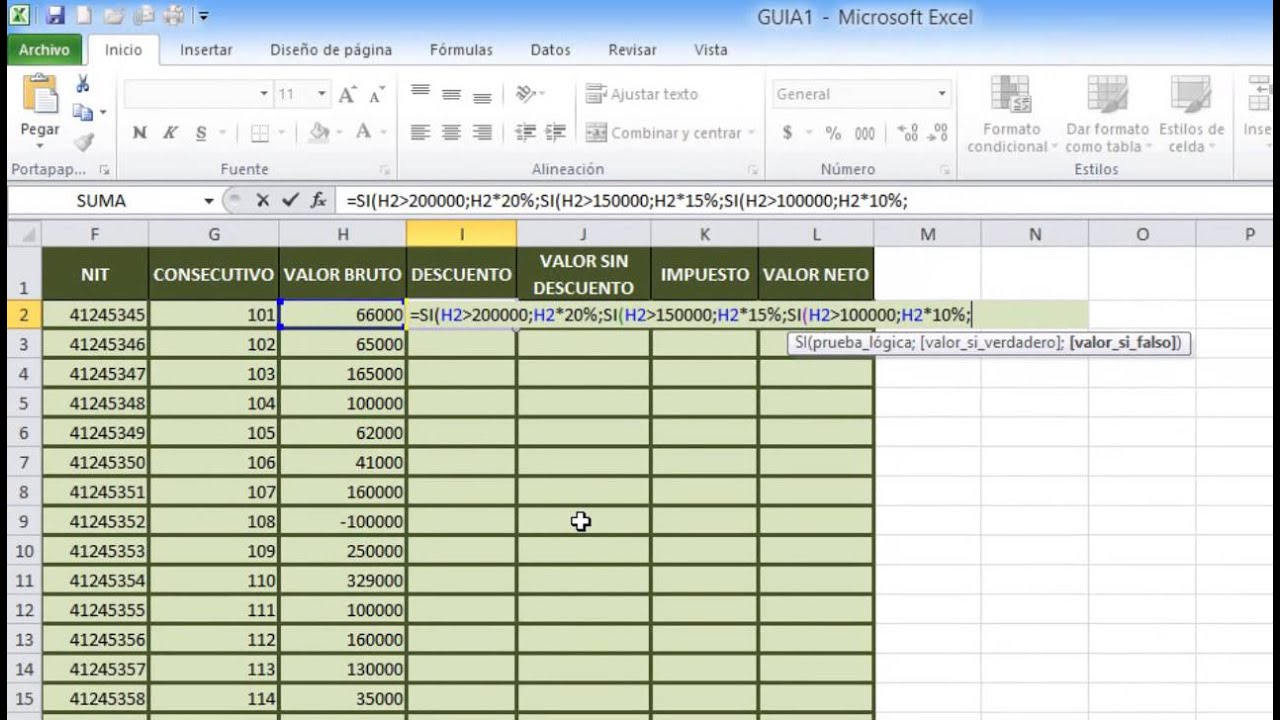The width and height of the screenshot is (1280, 720).
Task: Toggle italic formatting (K)
Action: 170,133
